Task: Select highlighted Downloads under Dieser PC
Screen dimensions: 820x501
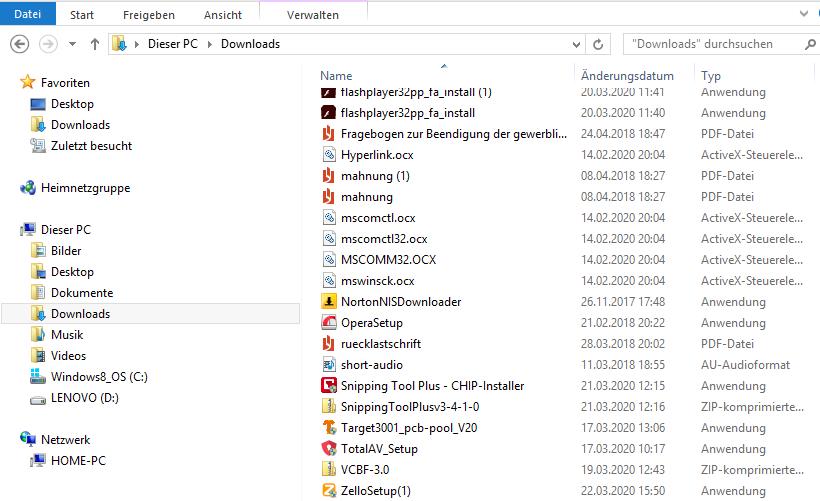Action: coord(151,314)
